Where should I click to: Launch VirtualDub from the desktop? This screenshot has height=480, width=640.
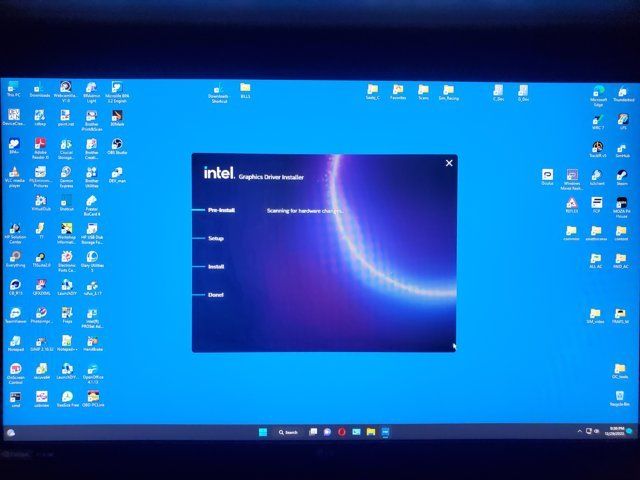(x=40, y=203)
